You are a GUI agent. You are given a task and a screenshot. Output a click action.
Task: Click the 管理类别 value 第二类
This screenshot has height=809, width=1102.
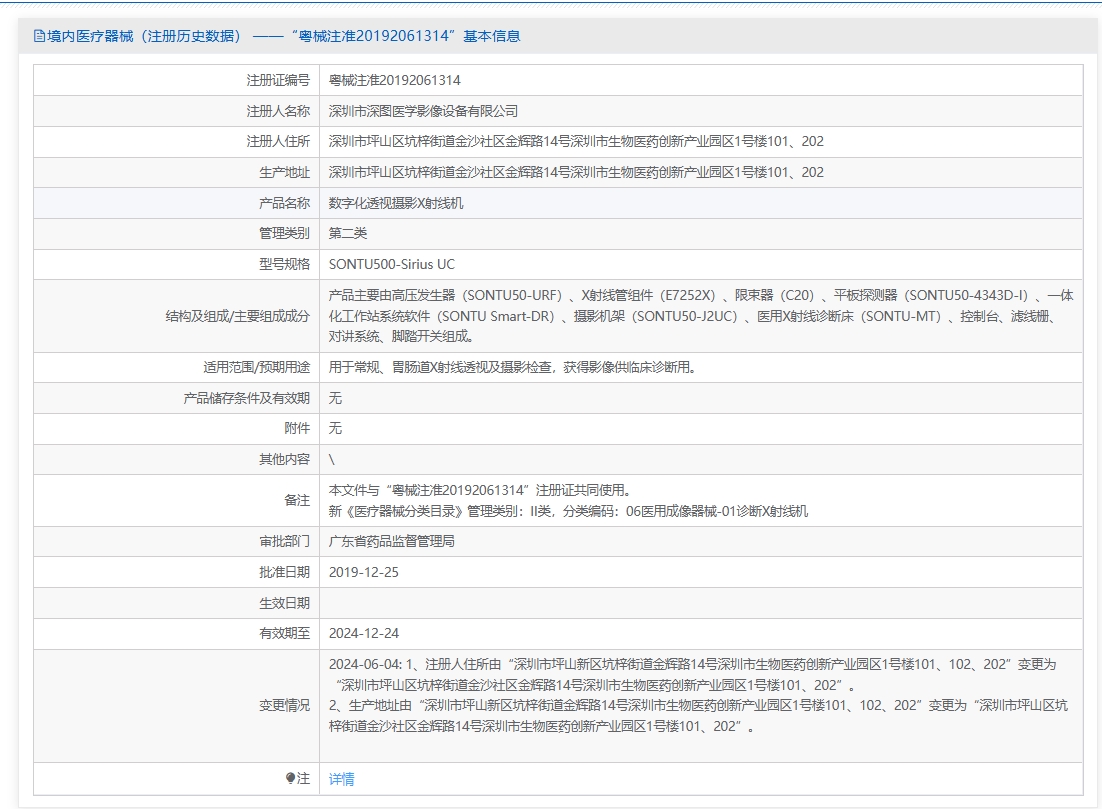348,233
